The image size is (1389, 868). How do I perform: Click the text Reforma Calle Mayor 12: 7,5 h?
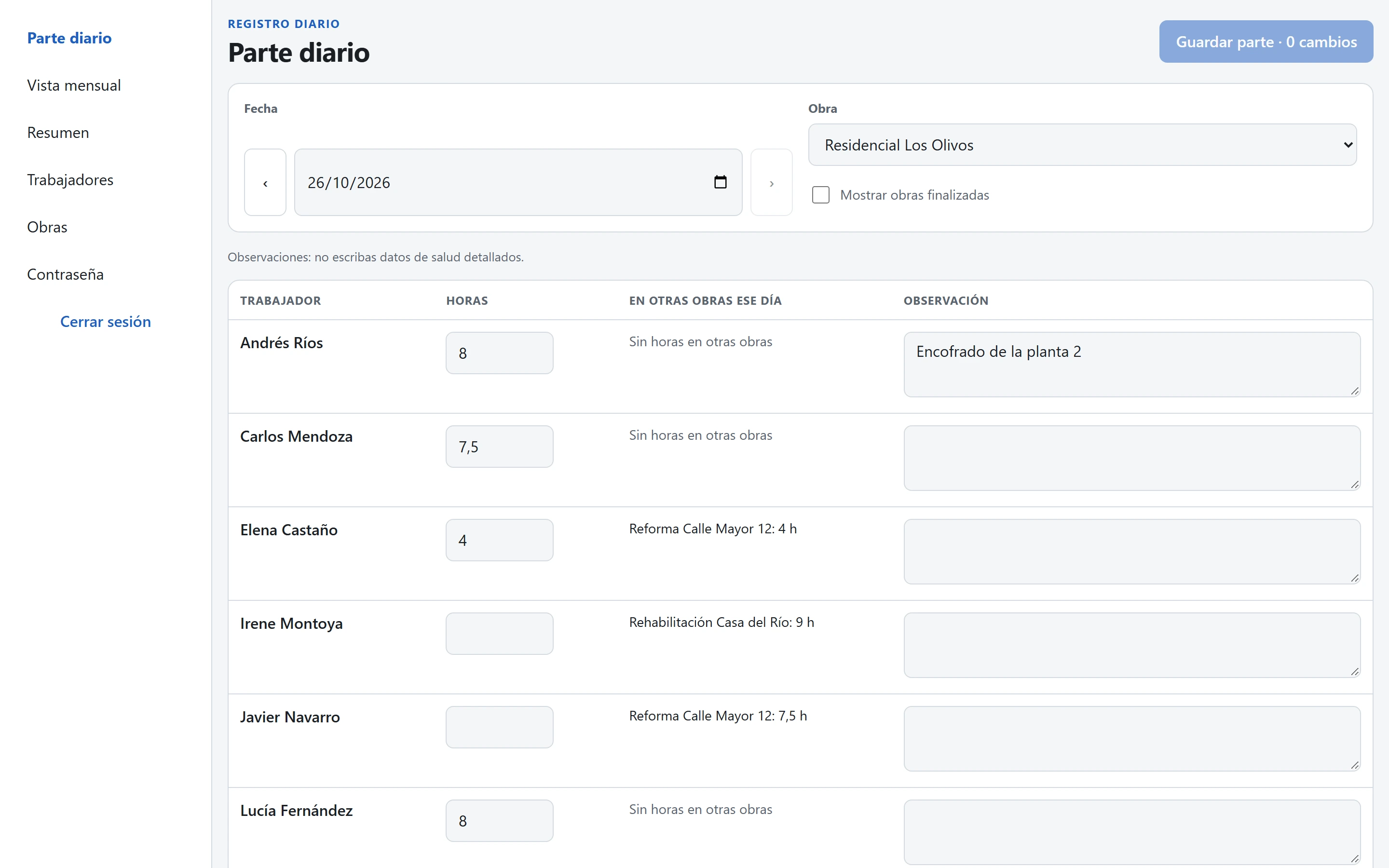tap(718, 716)
